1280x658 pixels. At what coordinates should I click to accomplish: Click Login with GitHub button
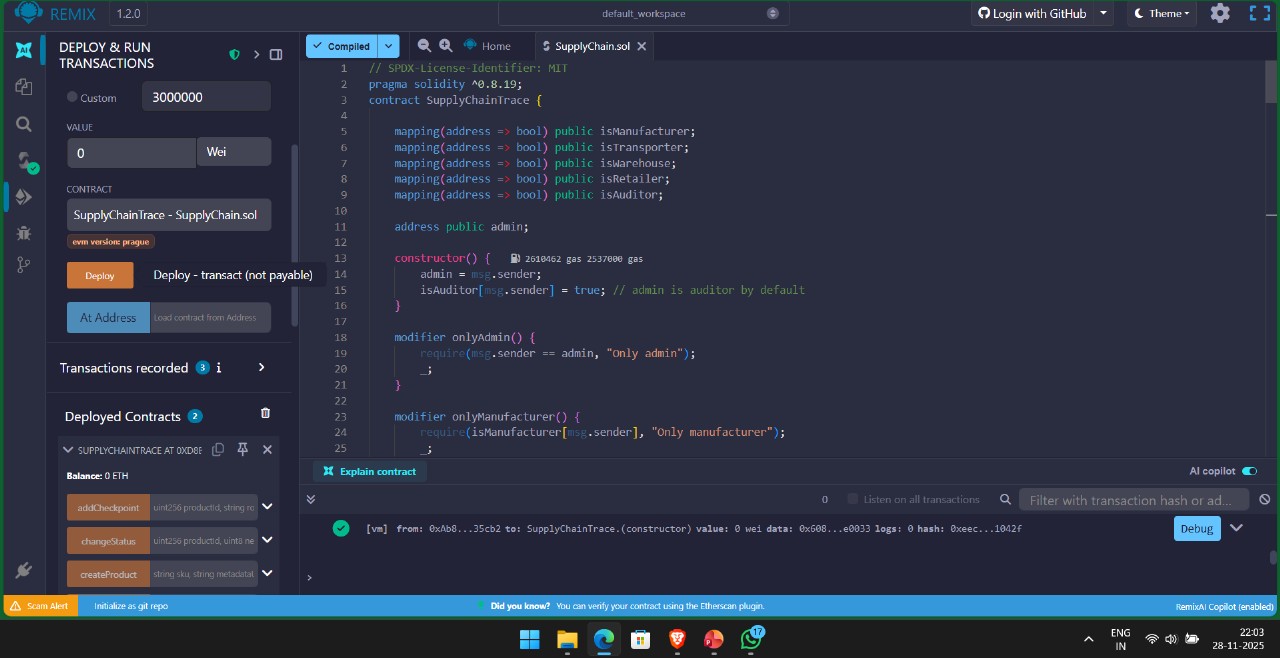[x=1033, y=13]
